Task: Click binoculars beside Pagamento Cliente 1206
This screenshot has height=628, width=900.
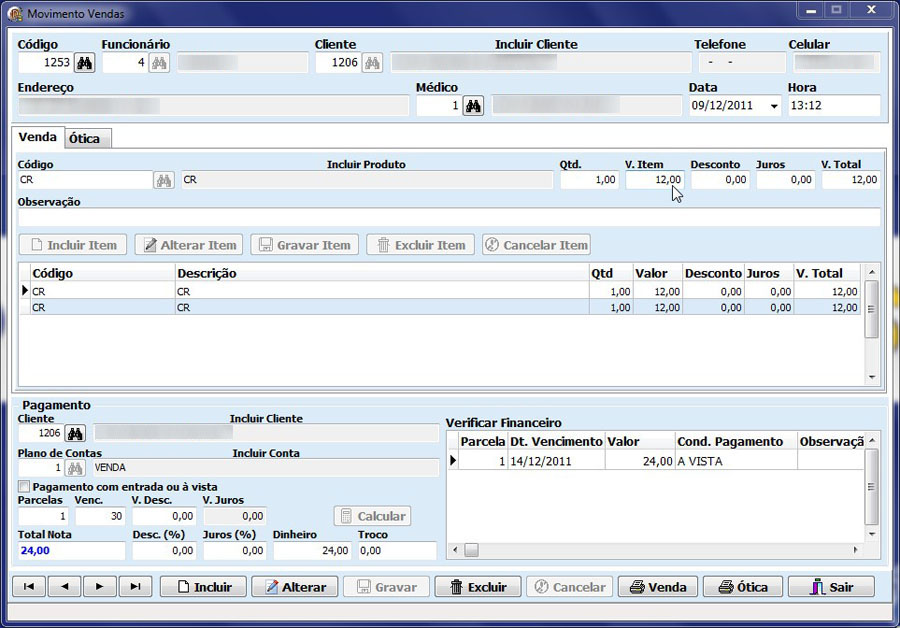Action: click(75, 433)
